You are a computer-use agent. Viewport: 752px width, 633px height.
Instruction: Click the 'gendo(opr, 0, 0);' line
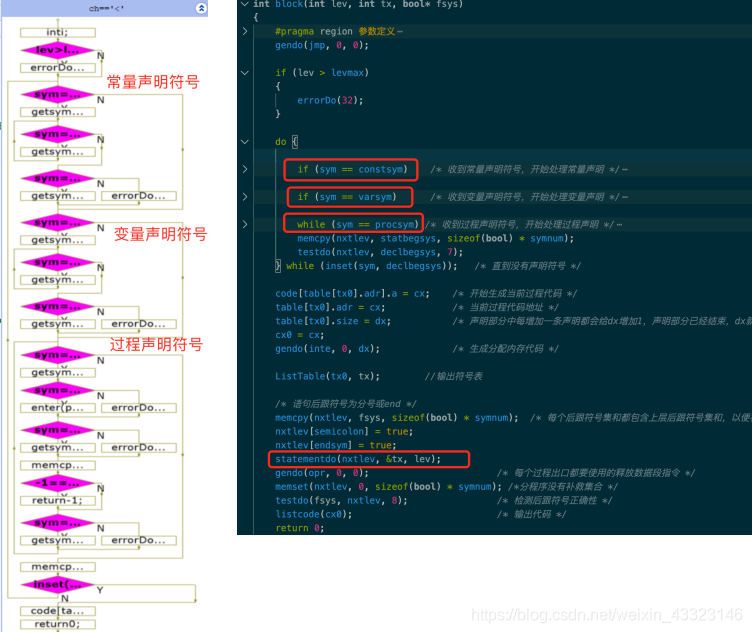tap(322, 473)
